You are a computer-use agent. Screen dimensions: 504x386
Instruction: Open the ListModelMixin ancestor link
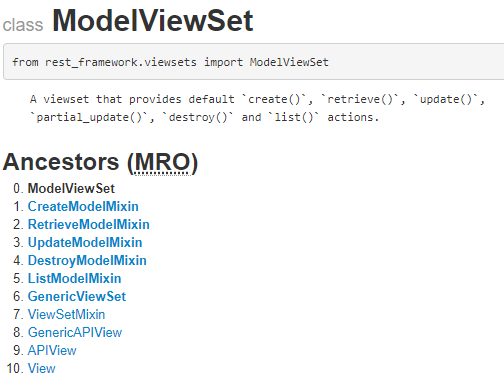pyautogui.click(x=74, y=278)
